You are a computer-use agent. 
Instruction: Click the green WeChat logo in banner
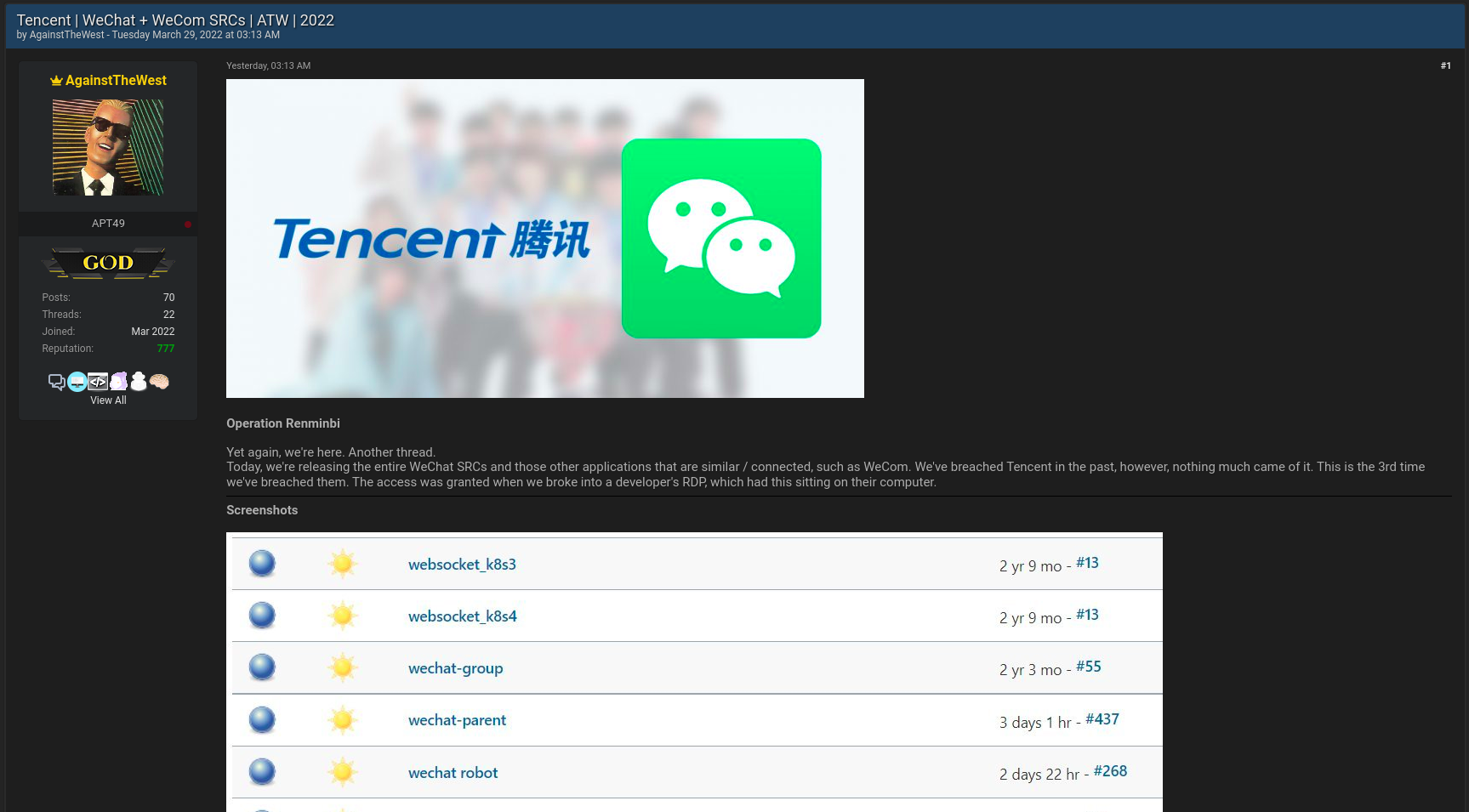point(721,238)
